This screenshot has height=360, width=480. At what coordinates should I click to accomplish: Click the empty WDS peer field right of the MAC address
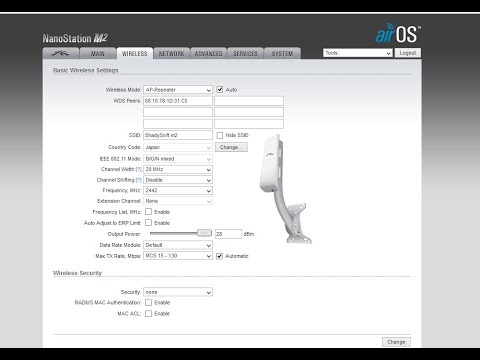249,101
